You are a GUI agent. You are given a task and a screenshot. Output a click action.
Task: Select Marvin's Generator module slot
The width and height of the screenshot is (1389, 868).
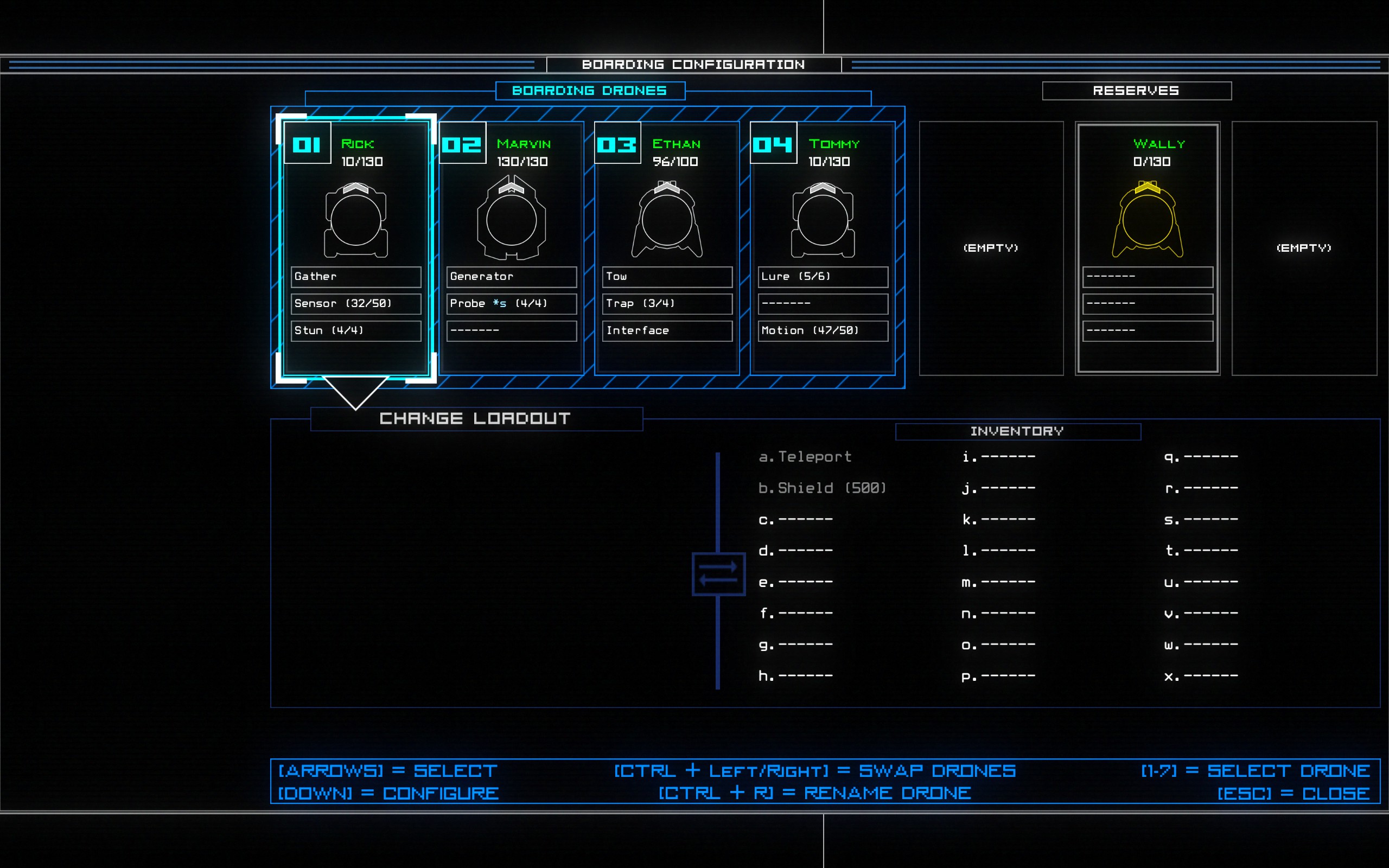pyautogui.click(x=512, y=277)
